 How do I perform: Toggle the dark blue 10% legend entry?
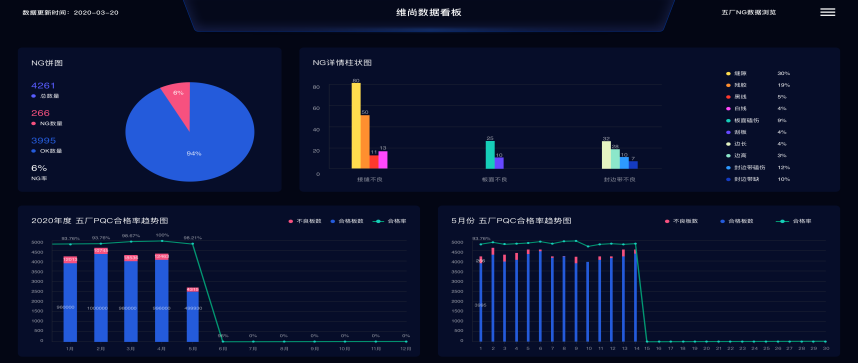(758, 179)
